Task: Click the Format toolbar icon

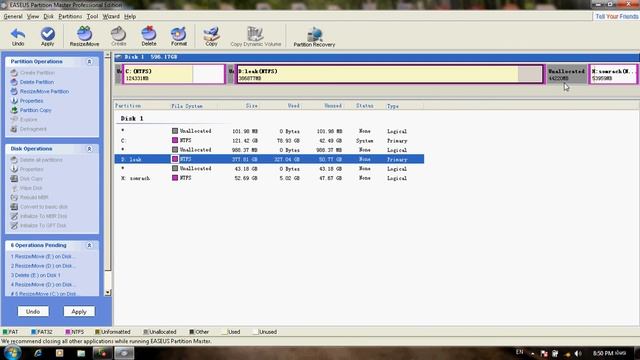Action: [x=179, y=36]
